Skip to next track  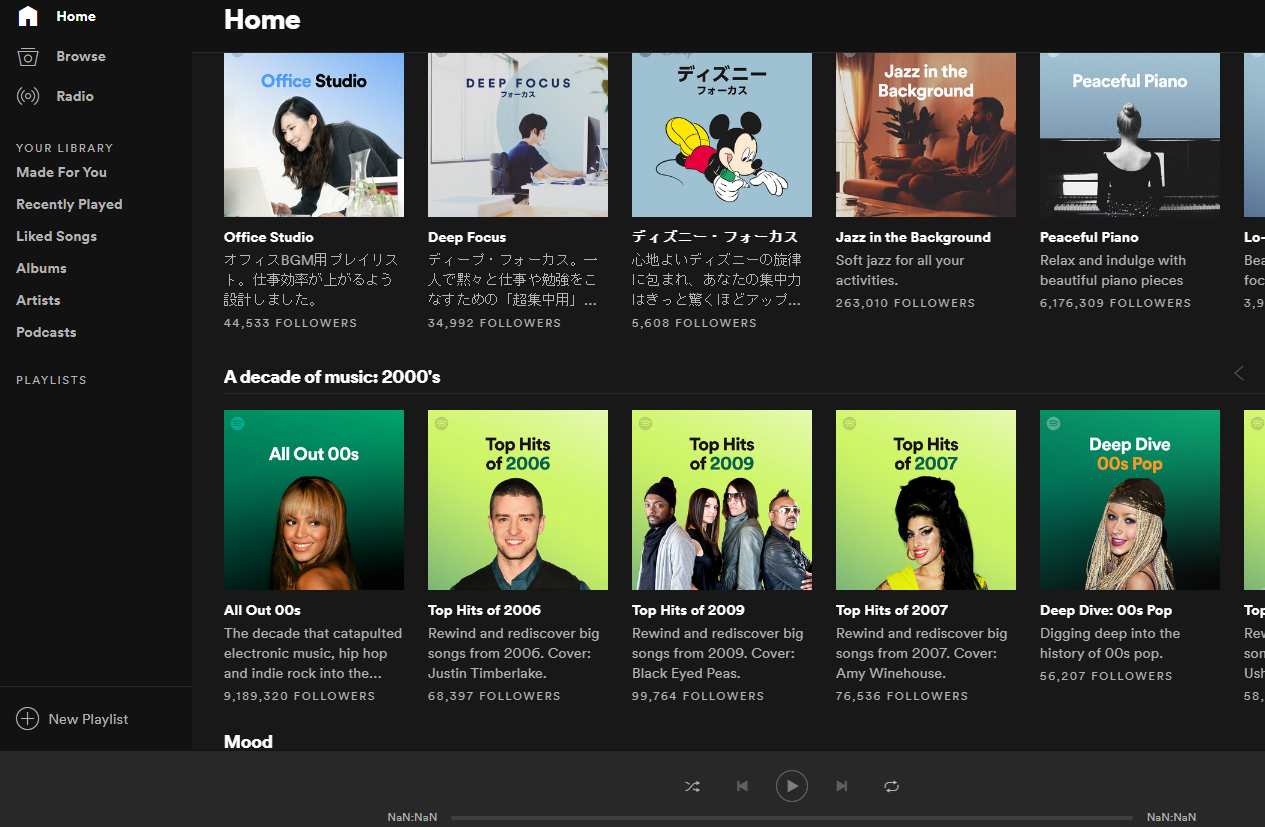(x=842, y=786)
